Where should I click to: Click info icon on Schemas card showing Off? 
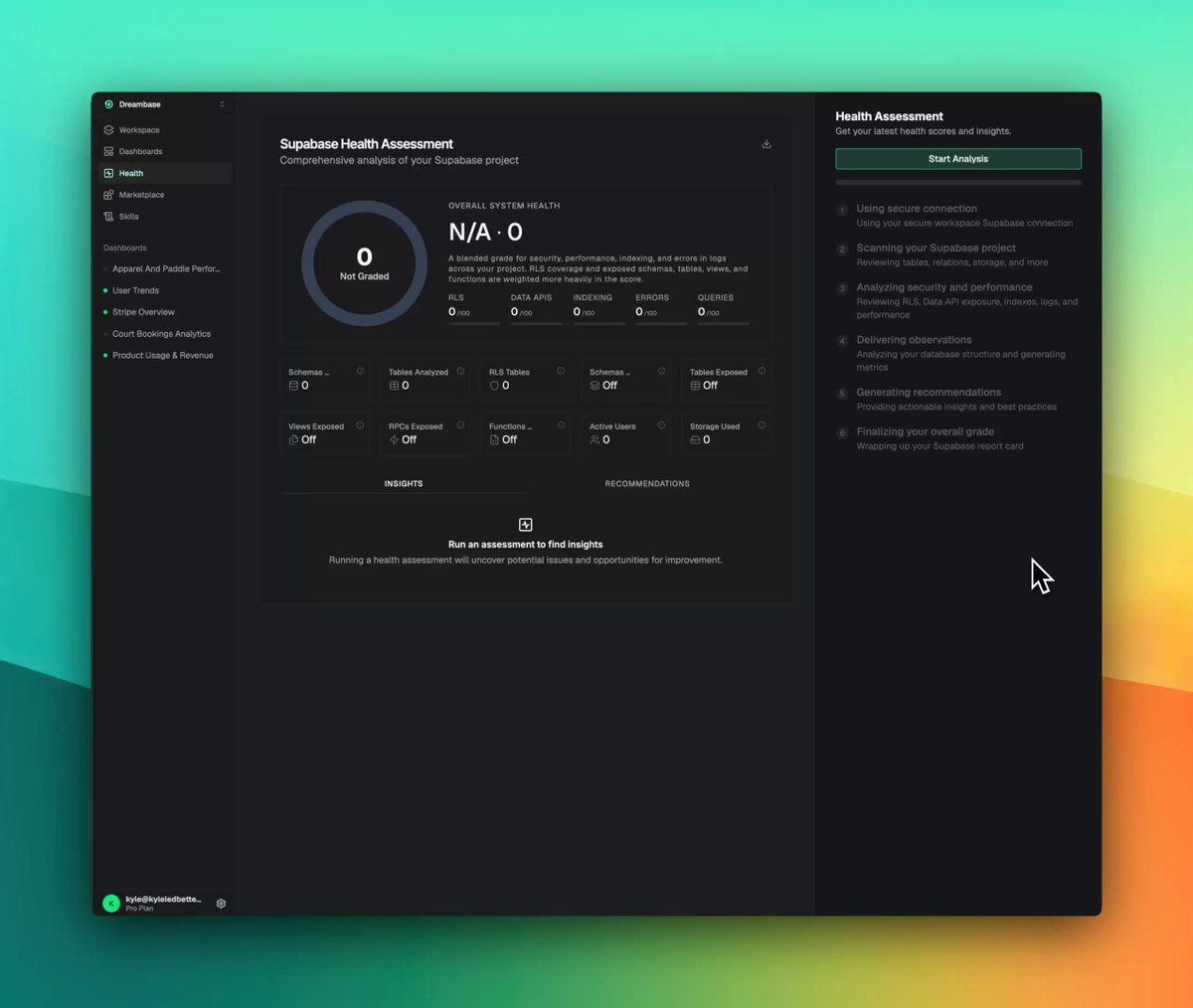pos(661,371)
